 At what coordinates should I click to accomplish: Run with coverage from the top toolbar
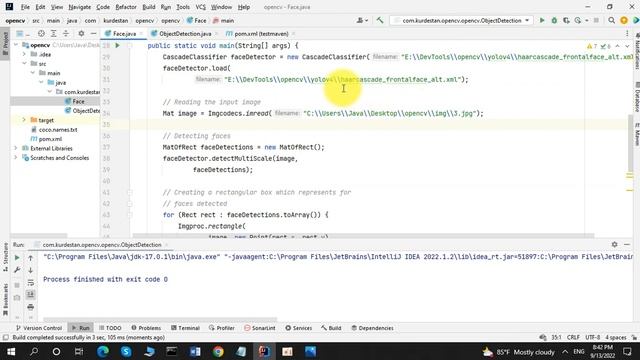coord(566,20)
